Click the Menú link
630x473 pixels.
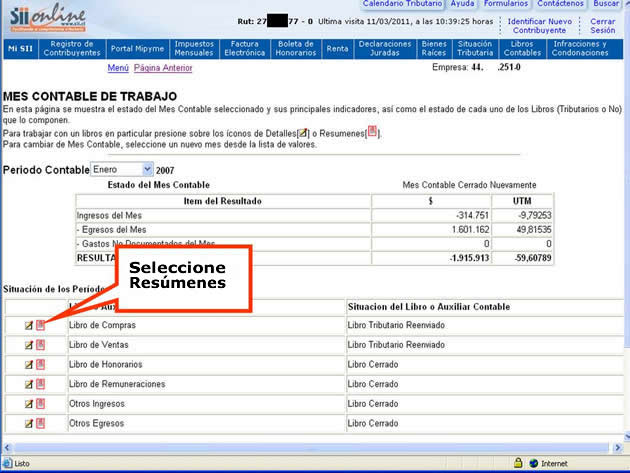click(x=117, y=68)
